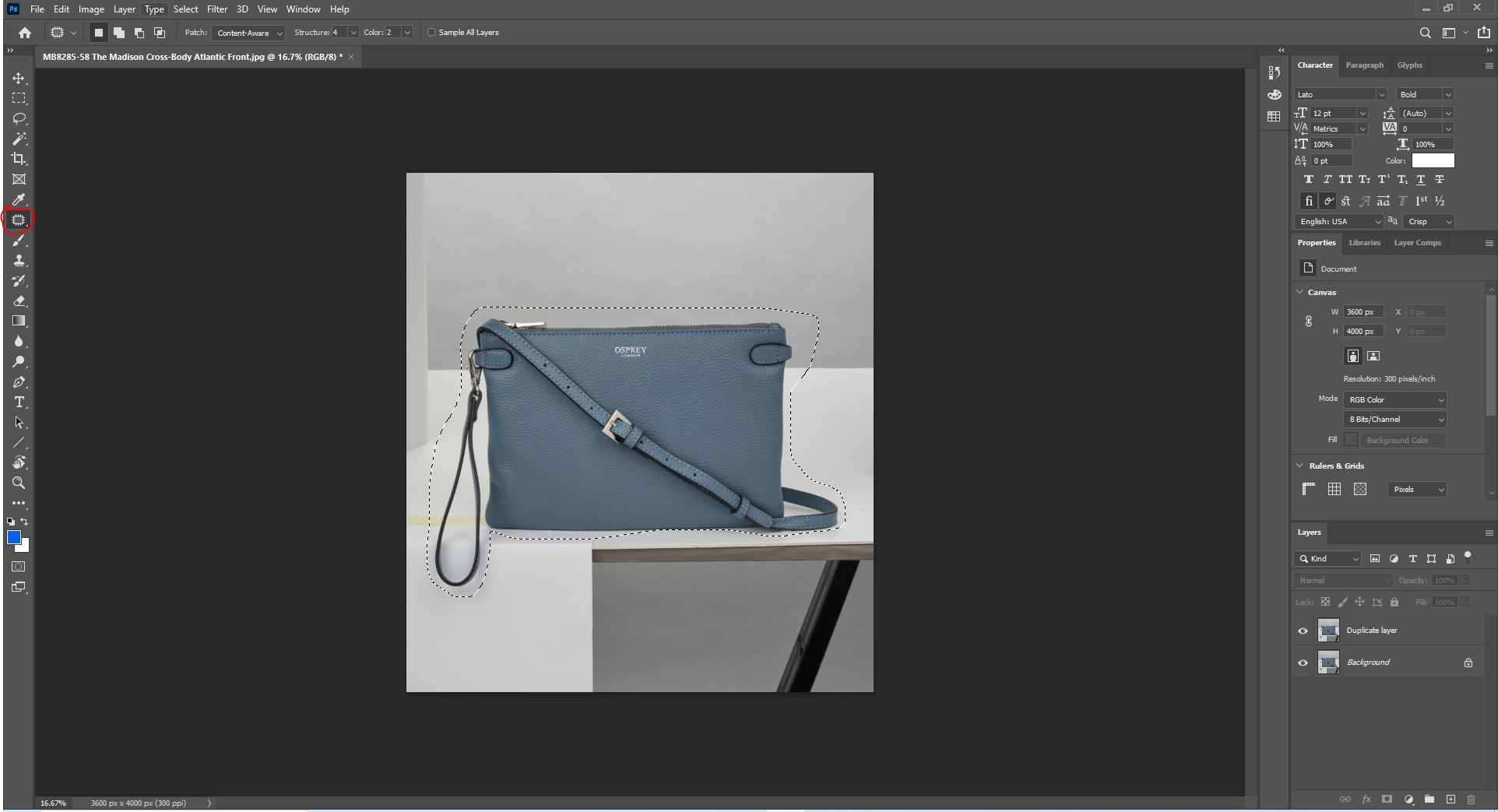Toggle All Caps text style
Screen dimensions: 1498x812
tap(1345, 180)
